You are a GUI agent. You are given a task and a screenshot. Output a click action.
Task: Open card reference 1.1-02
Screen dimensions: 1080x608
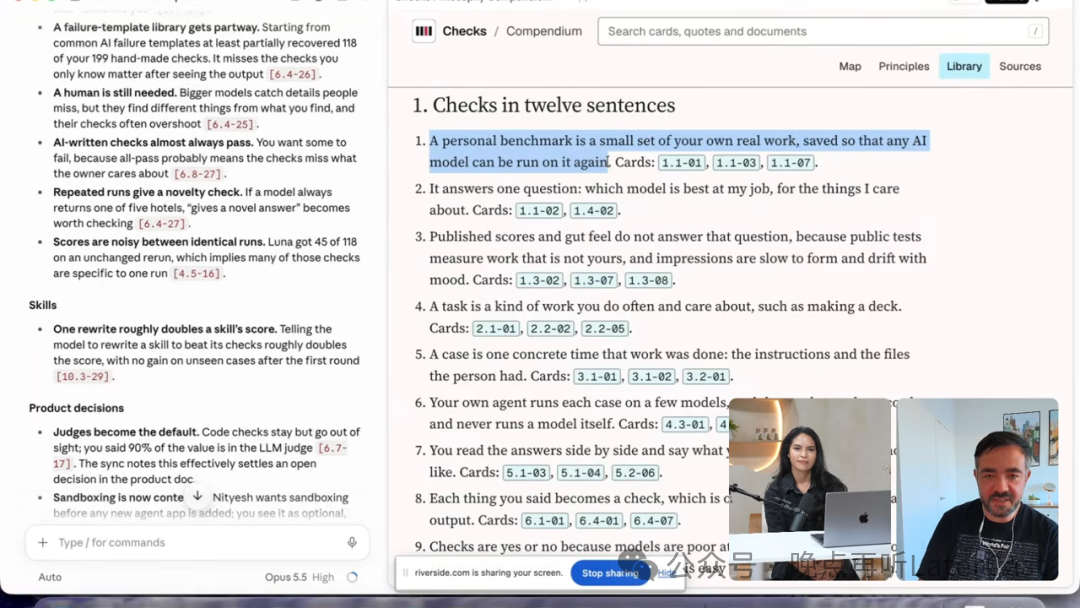tap(539, 211)
